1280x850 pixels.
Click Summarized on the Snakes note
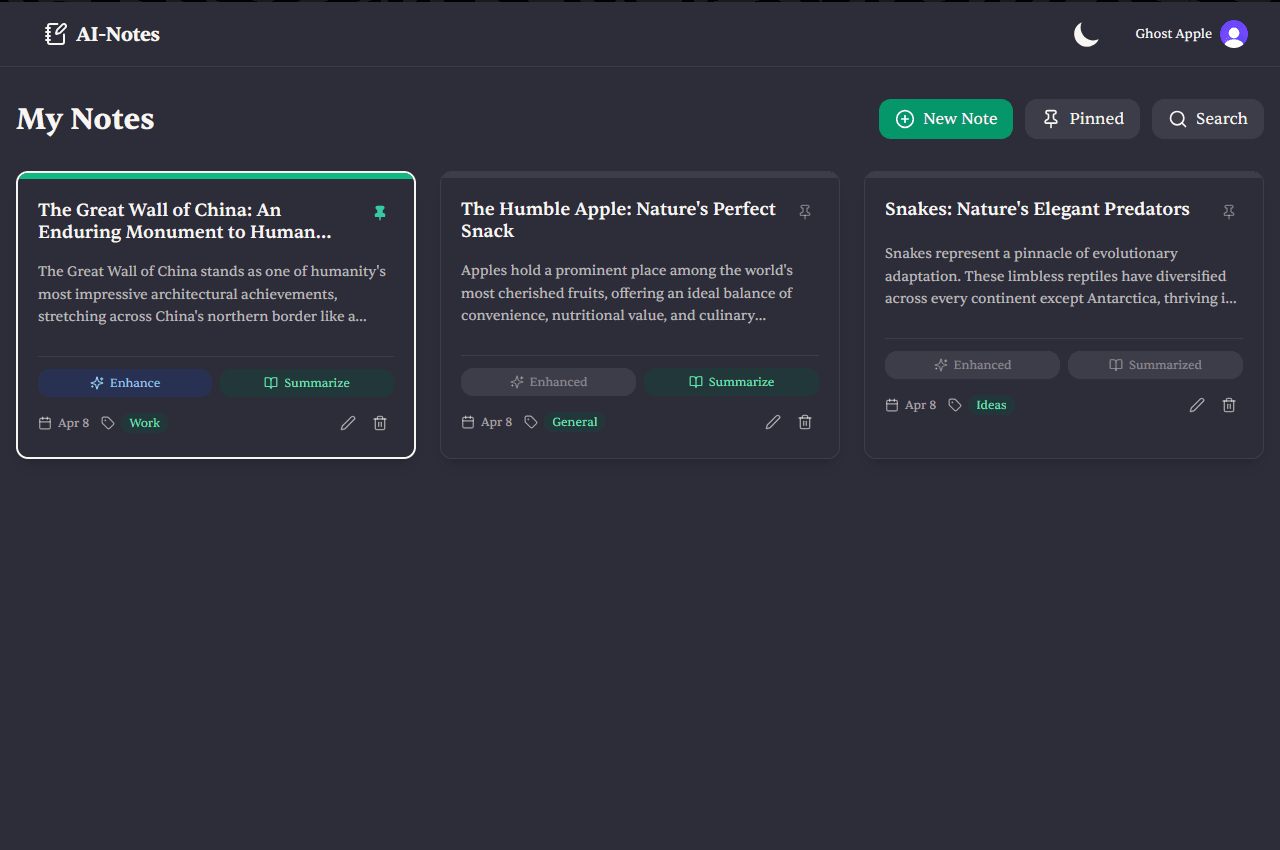[x=1155, y=365]
